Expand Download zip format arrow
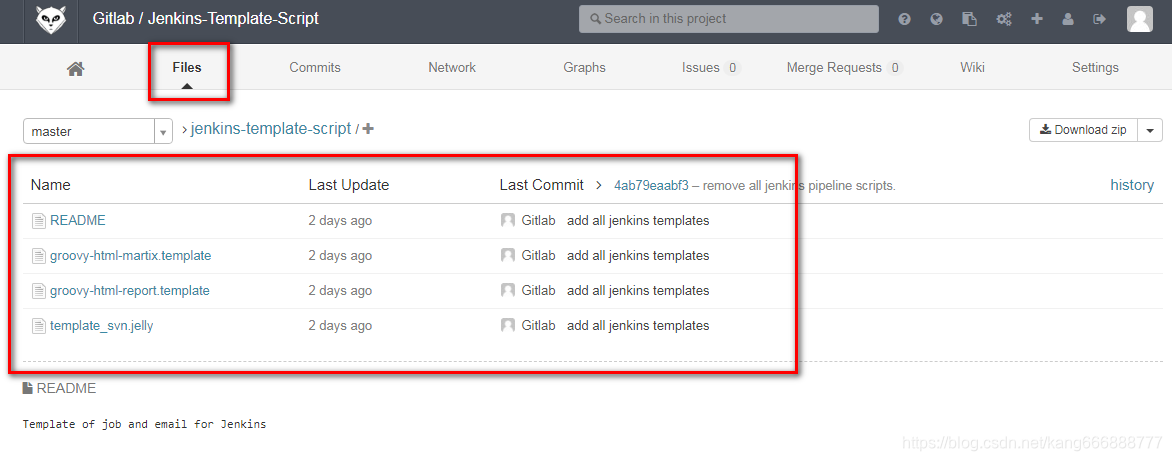The height and width of the screenshot is (461, 1172). (x=1150, y=130)
